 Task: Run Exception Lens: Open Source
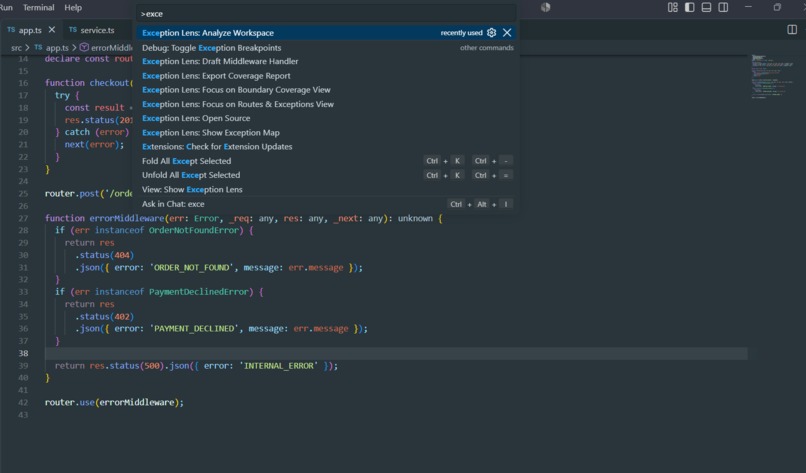(327, 118)
